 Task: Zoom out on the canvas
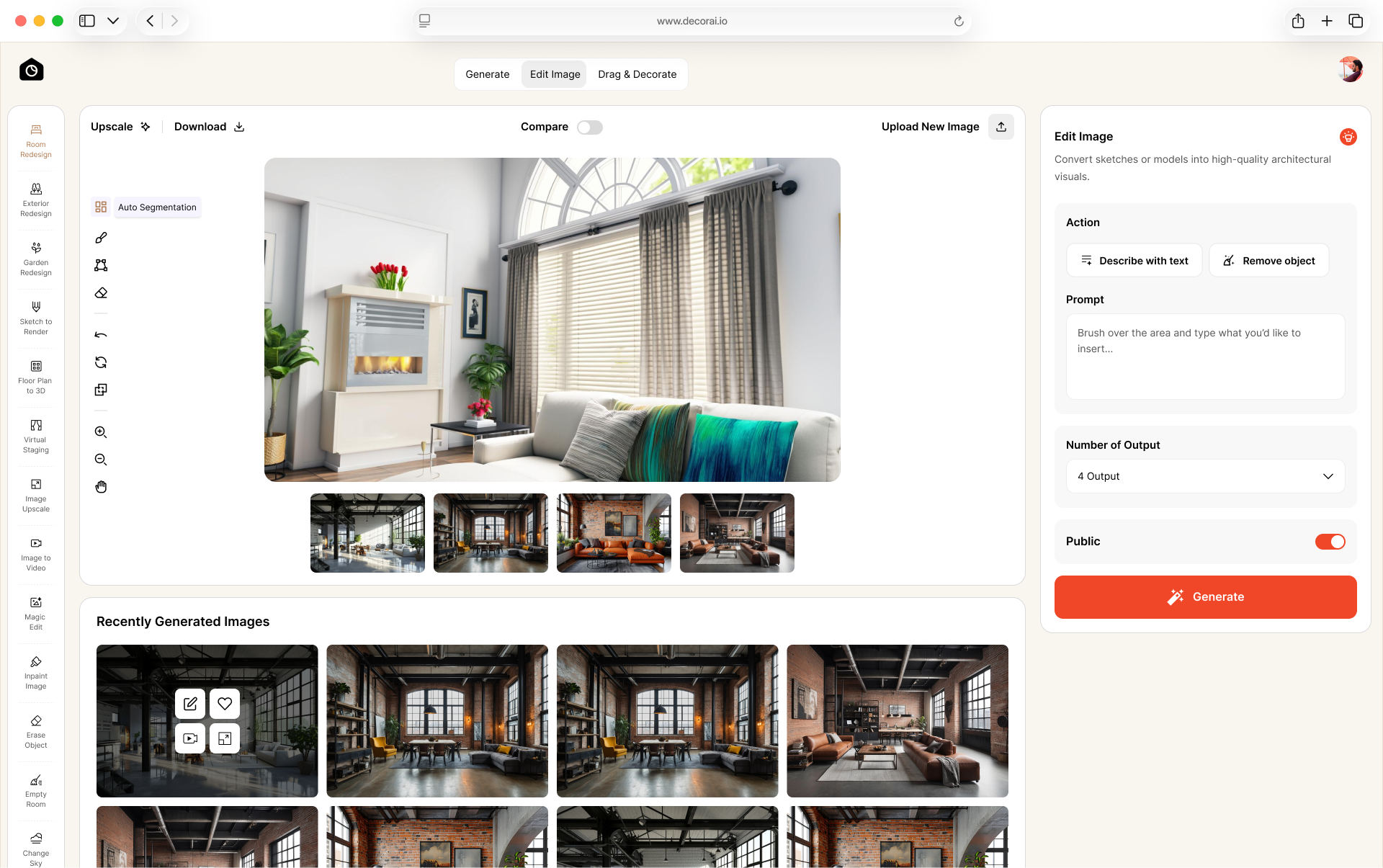click(x=101, y=460)
